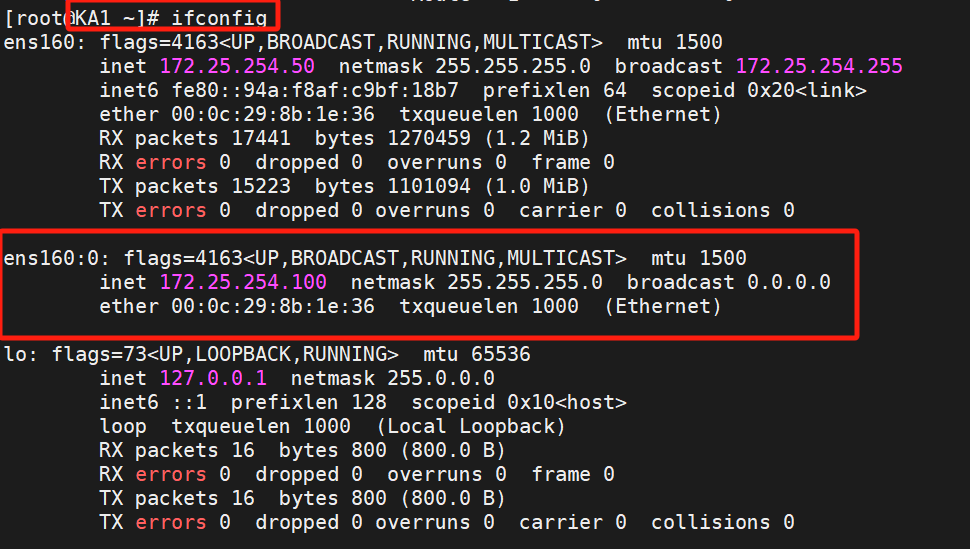Click scopeid 0x10<host> text
This screenshot has width=970, height=549.
pyautogui.click(x=519, y=402)
